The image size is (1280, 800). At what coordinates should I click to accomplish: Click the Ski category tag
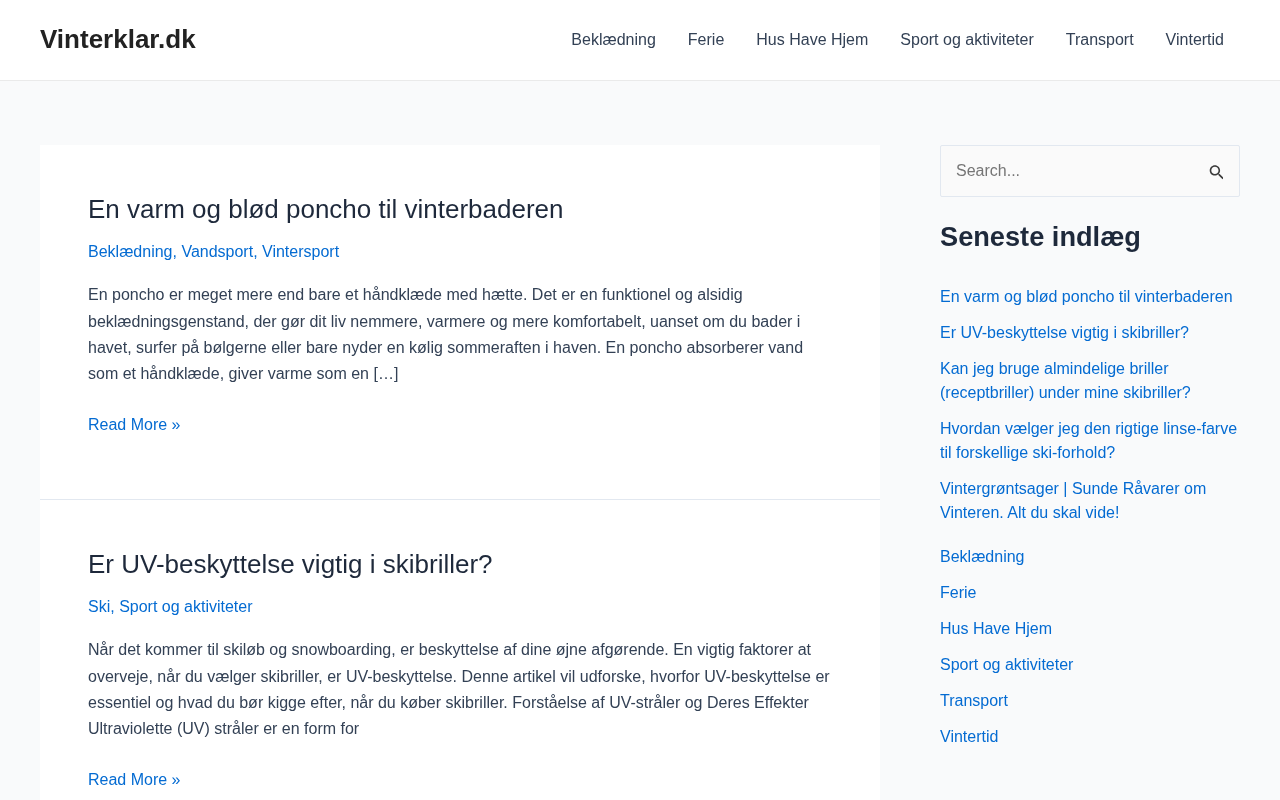[99, 607]
